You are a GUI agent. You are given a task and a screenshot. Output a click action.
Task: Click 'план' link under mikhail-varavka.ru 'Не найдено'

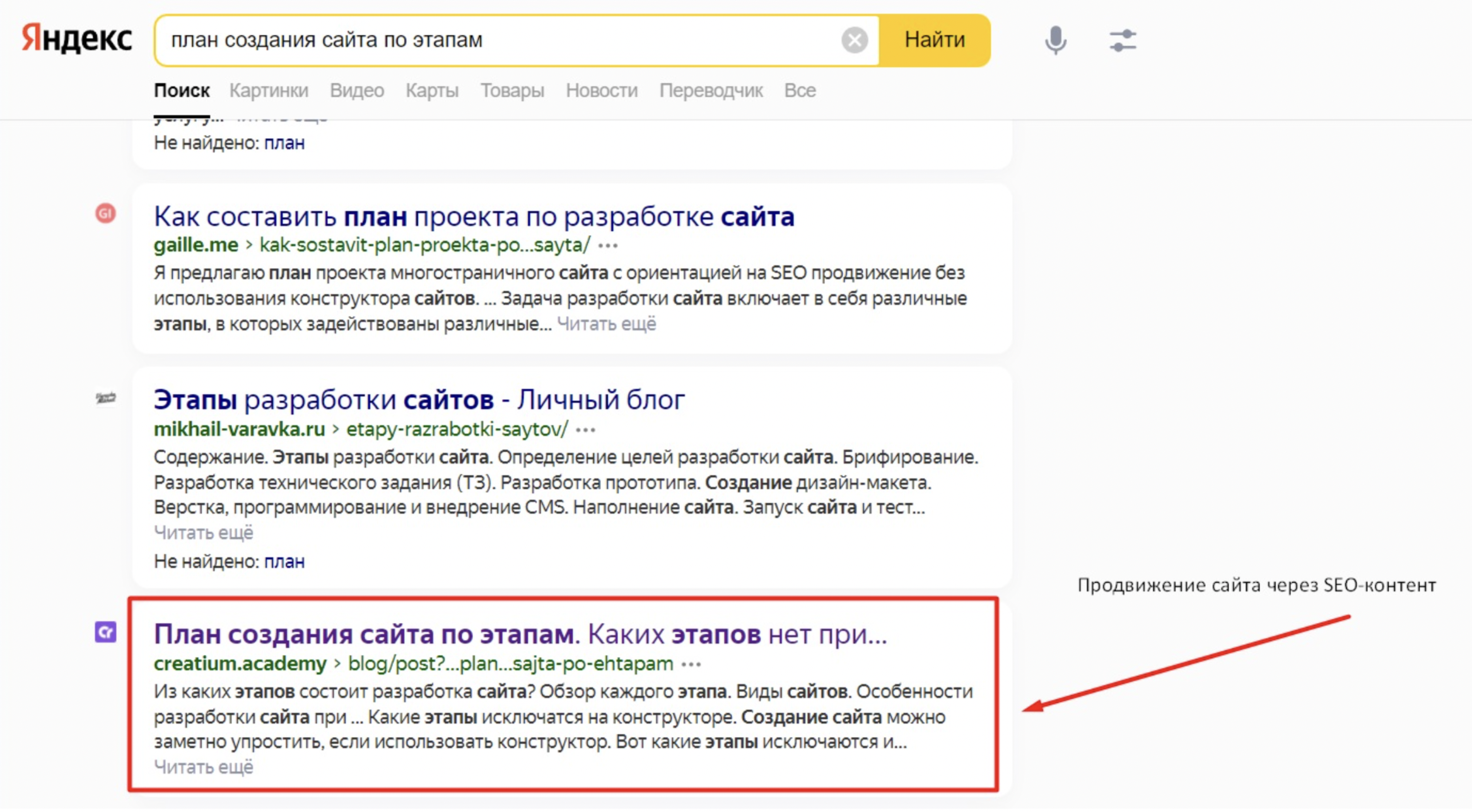click(x=284, y=562)
